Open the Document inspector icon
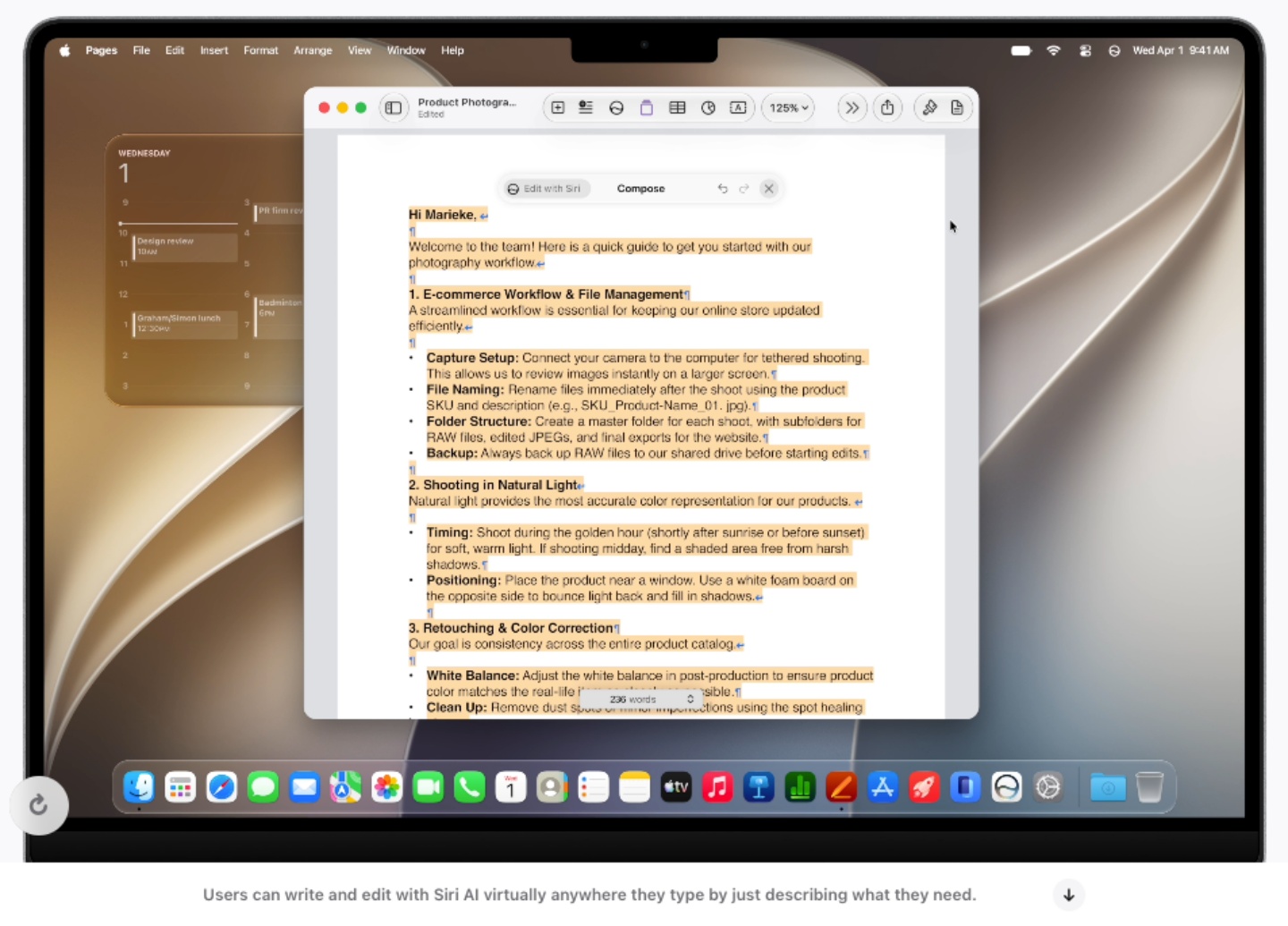Viewport: 1288px width, 926px height. 957,108
